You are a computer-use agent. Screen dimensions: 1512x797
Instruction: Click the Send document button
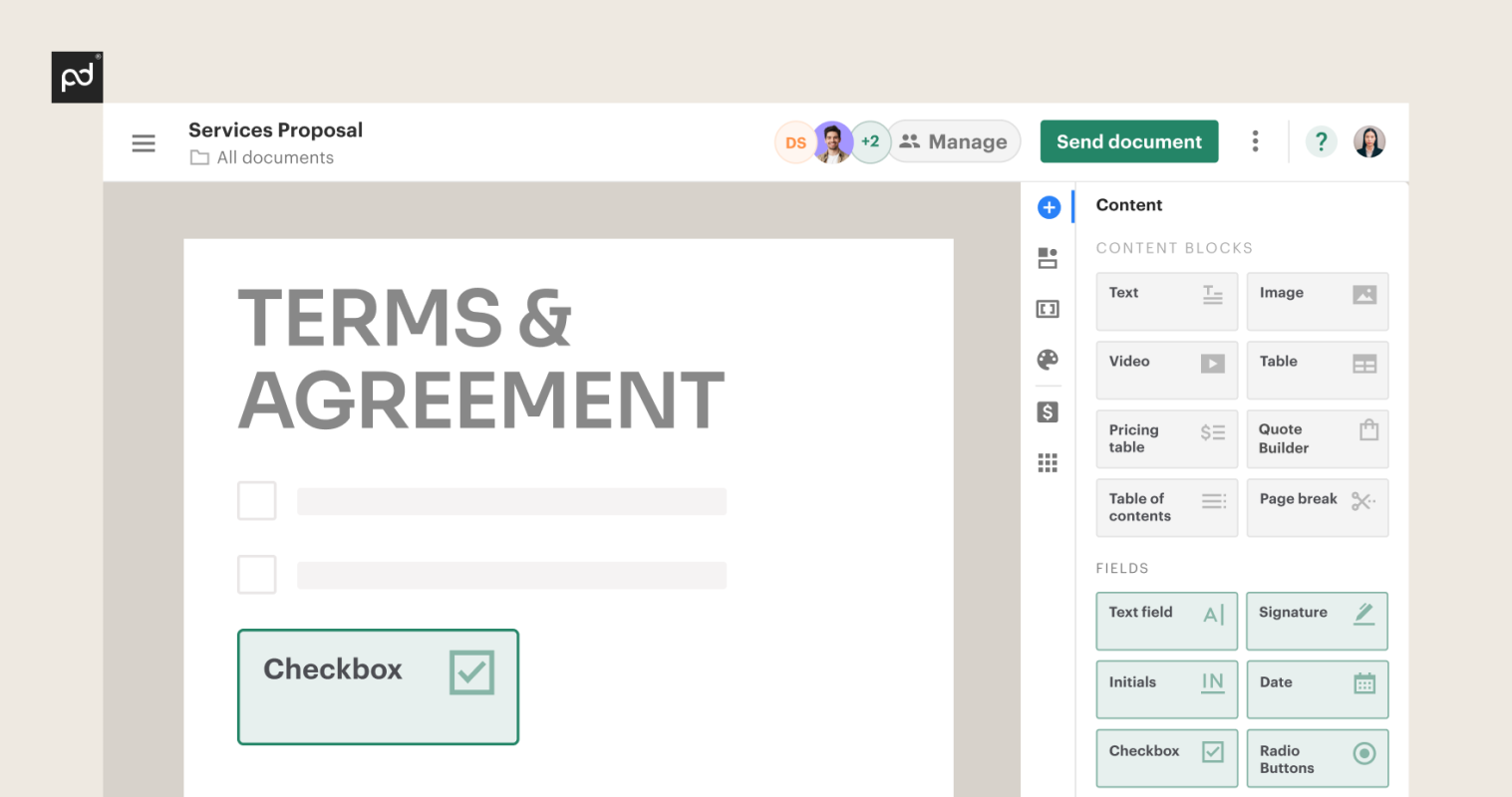(x=1129, y=141)
